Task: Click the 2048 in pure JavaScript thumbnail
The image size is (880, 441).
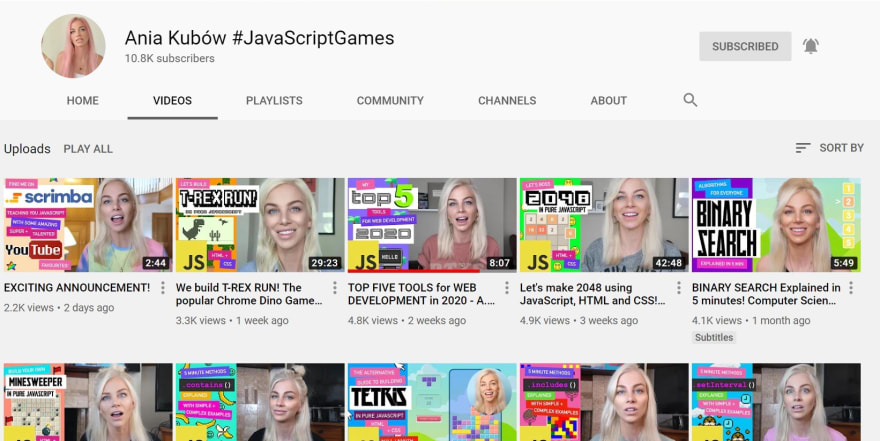Action: pyautogui.click(x=604, y=225)
